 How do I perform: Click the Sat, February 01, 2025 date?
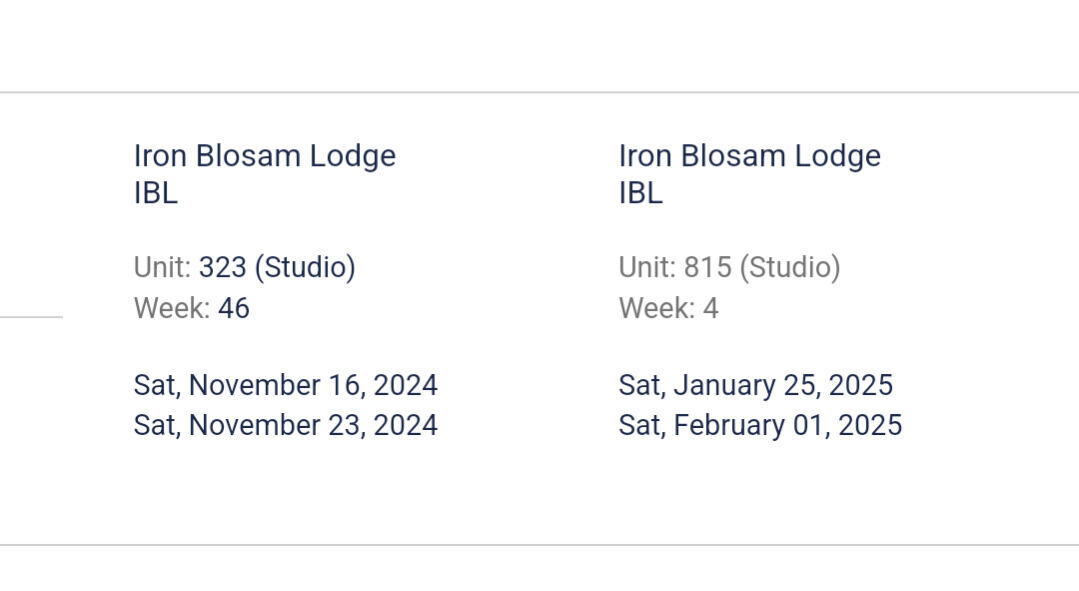pos(760,426)
